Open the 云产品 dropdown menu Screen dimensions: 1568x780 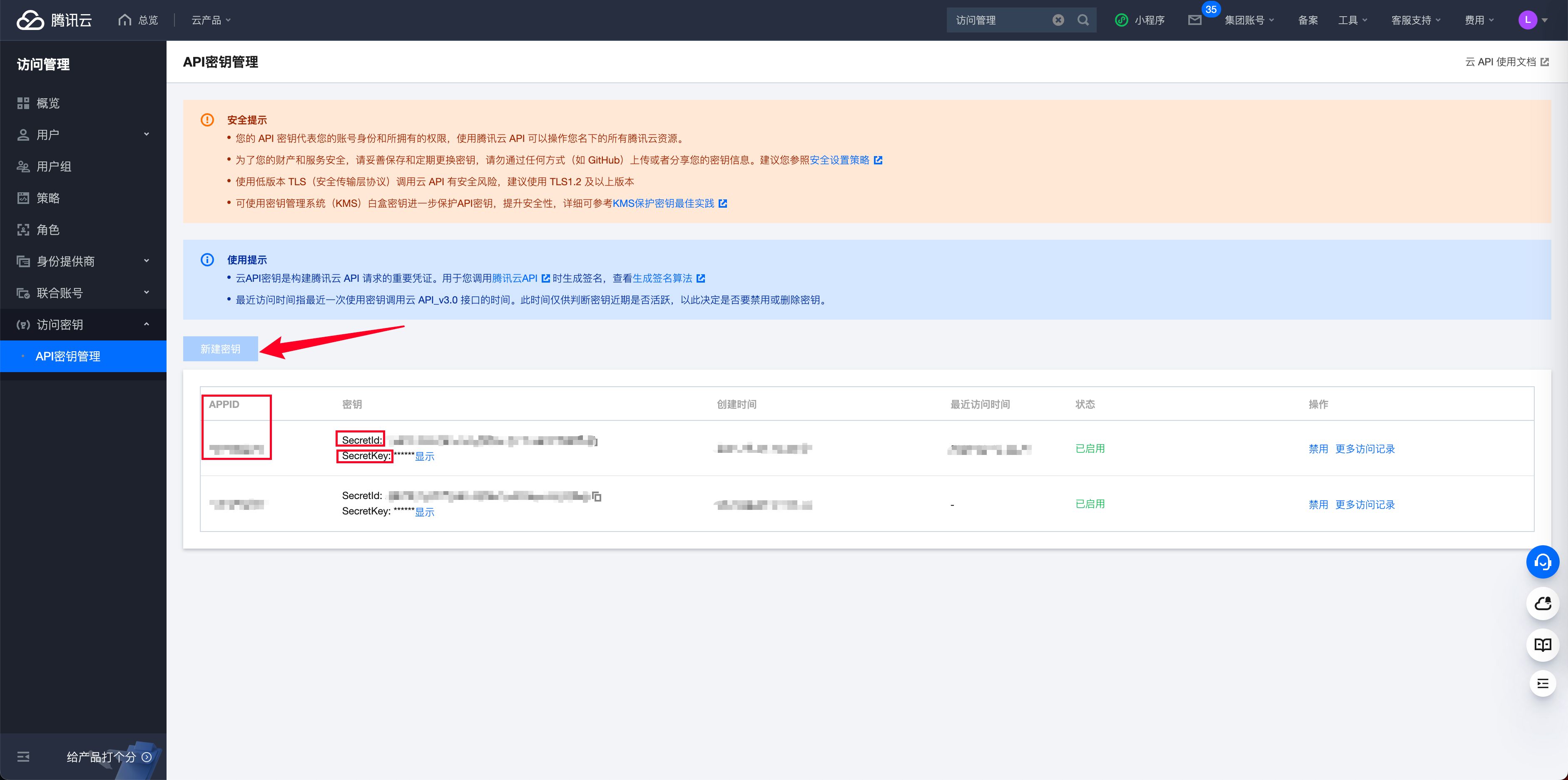(211, 20)
